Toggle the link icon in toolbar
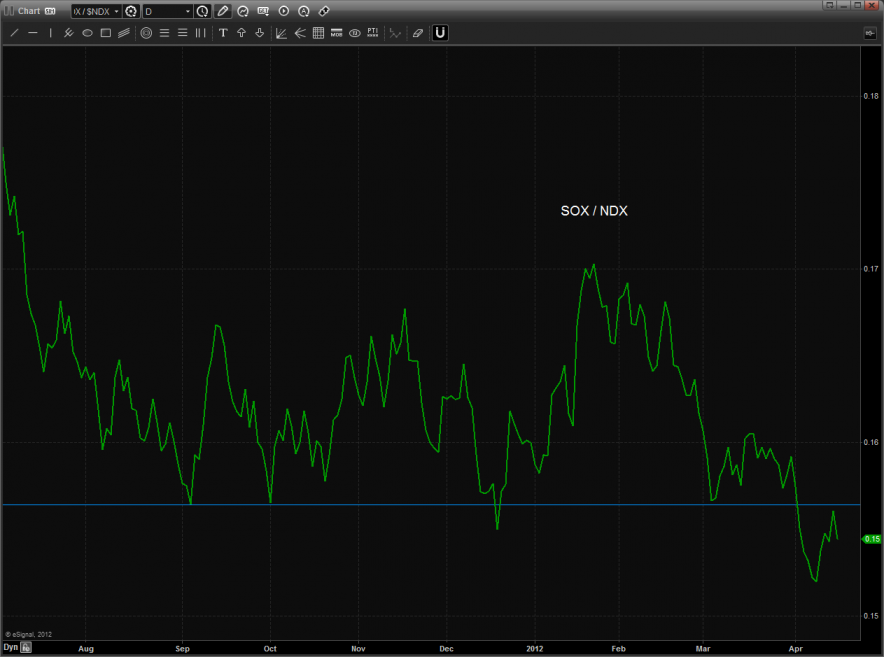 pos(323,11)
